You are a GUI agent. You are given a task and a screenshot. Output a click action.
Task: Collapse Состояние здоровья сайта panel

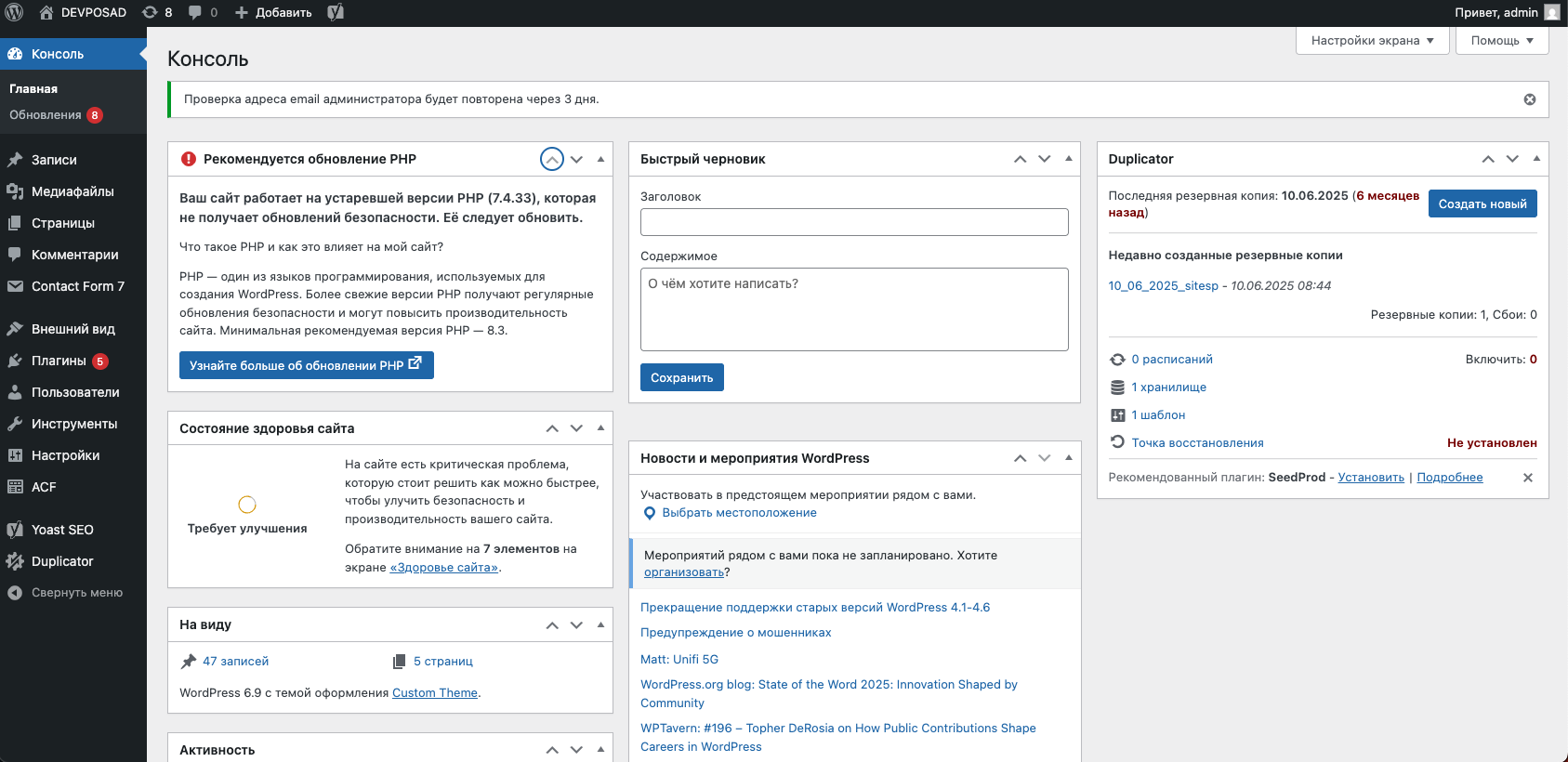600,428
